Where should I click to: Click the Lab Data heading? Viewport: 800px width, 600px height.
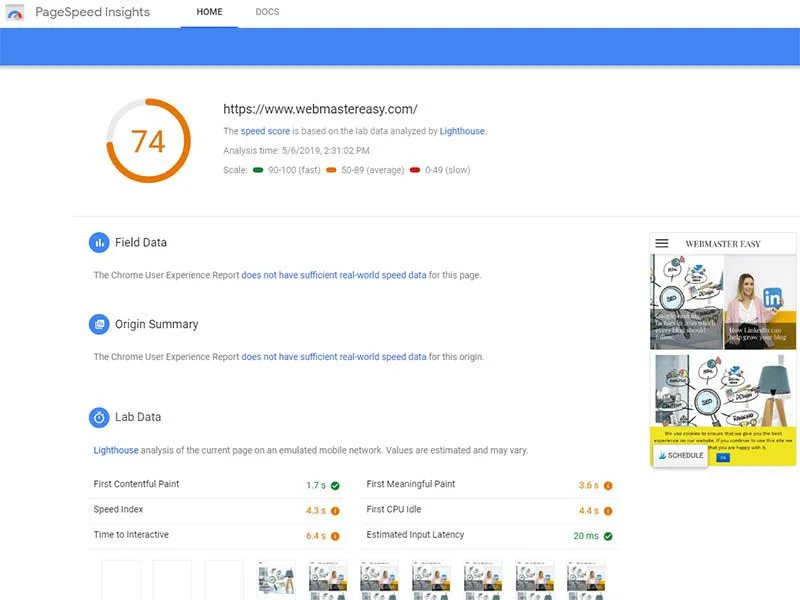[138, 417]
